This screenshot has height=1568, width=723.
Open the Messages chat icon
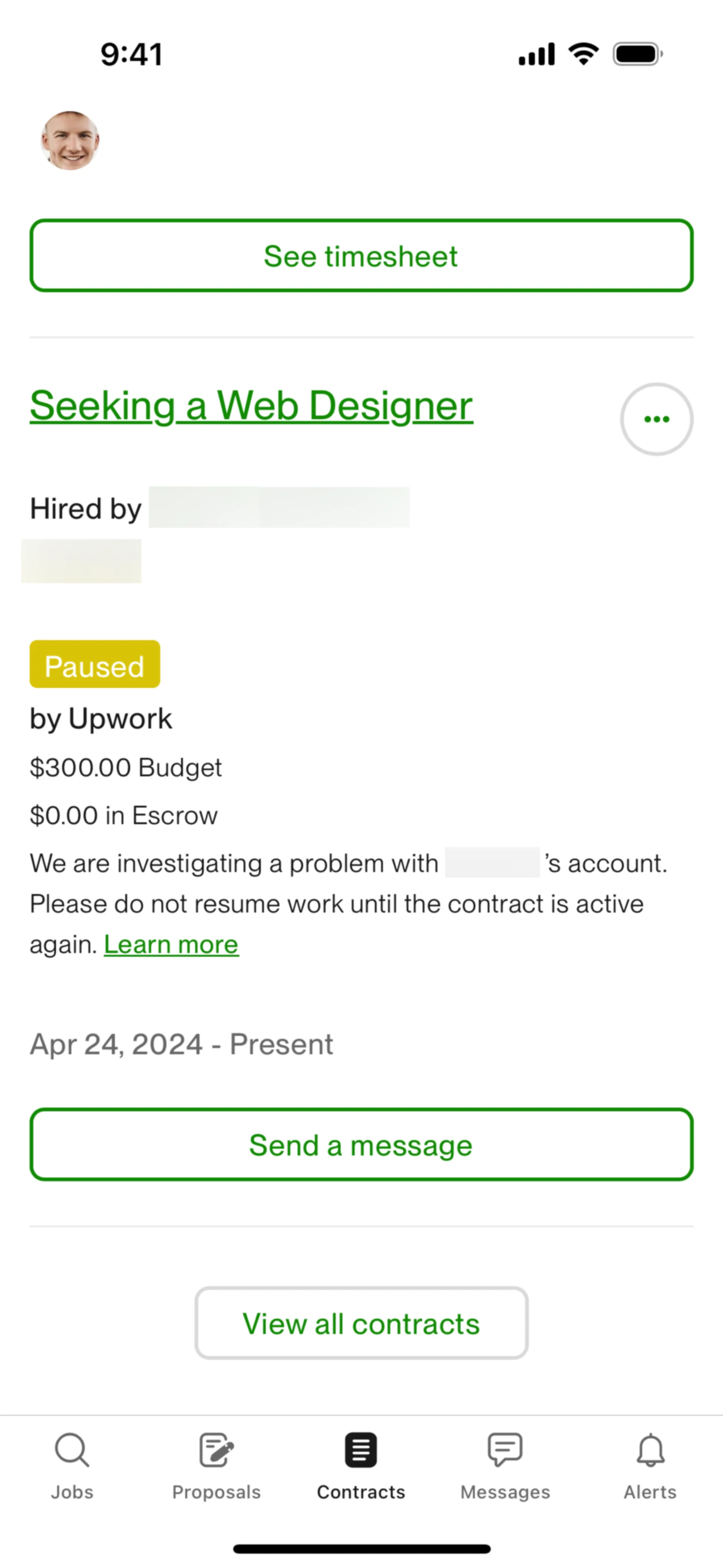coord(505,1450)
